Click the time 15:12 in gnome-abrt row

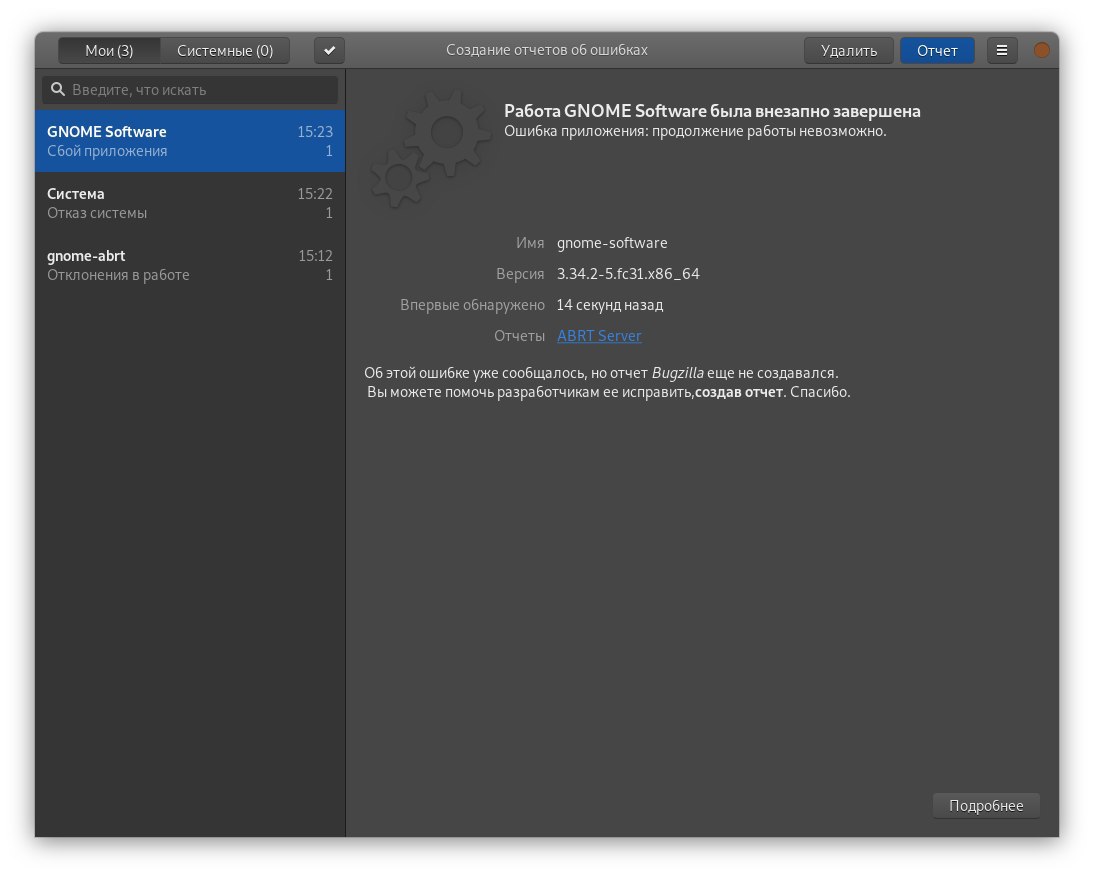click(x=315, y=255)
